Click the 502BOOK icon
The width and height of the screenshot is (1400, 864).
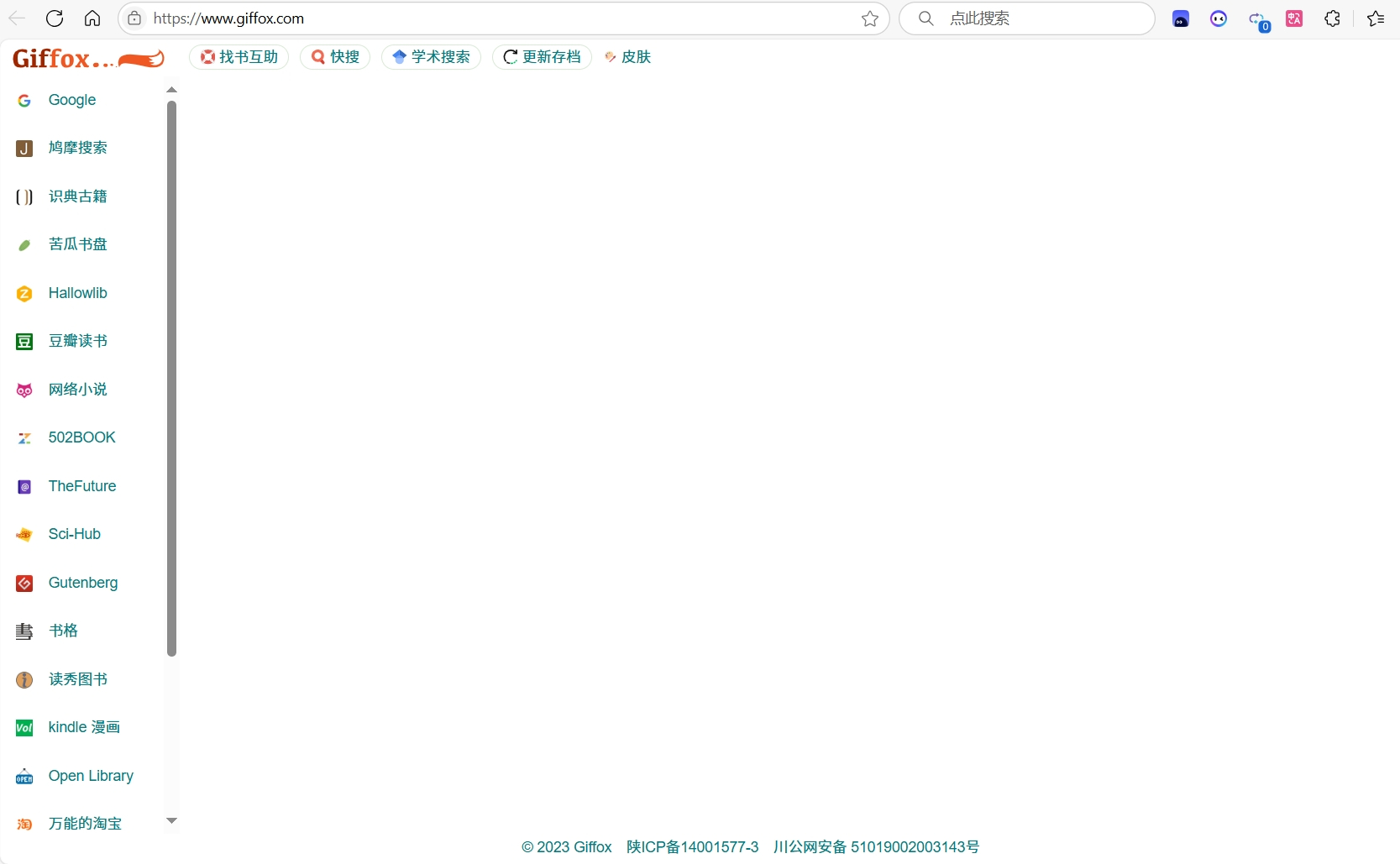point(24,438)
